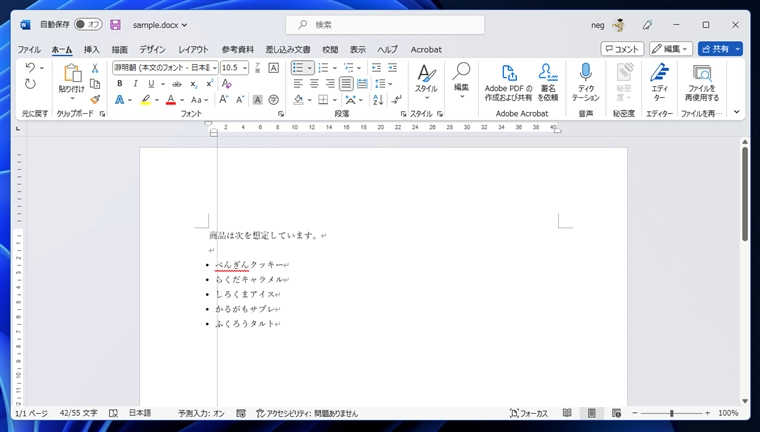Image resolution: width=760 pixels, height=432 pixels.
Task: Click the Show paragraph marks icon
Action: coord(396,100)
